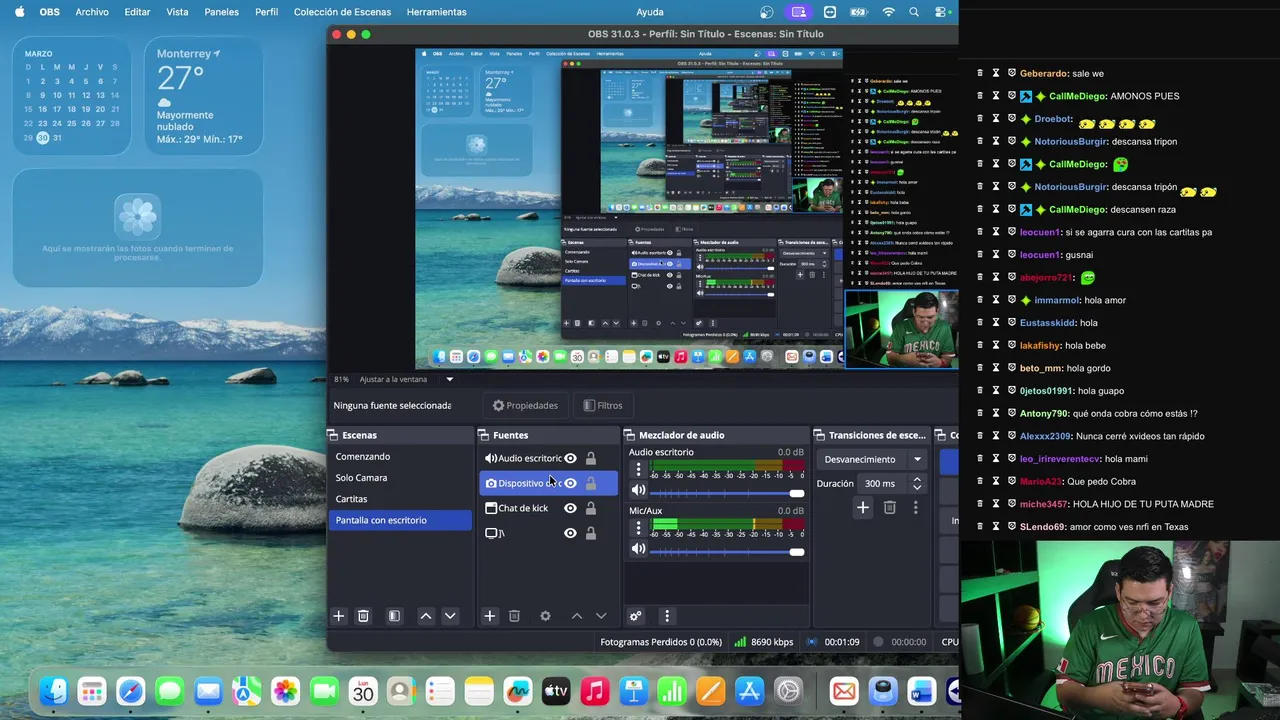Open Freeform app in the Dock
The image size is (1280, 720).
(x=517, y=691)
